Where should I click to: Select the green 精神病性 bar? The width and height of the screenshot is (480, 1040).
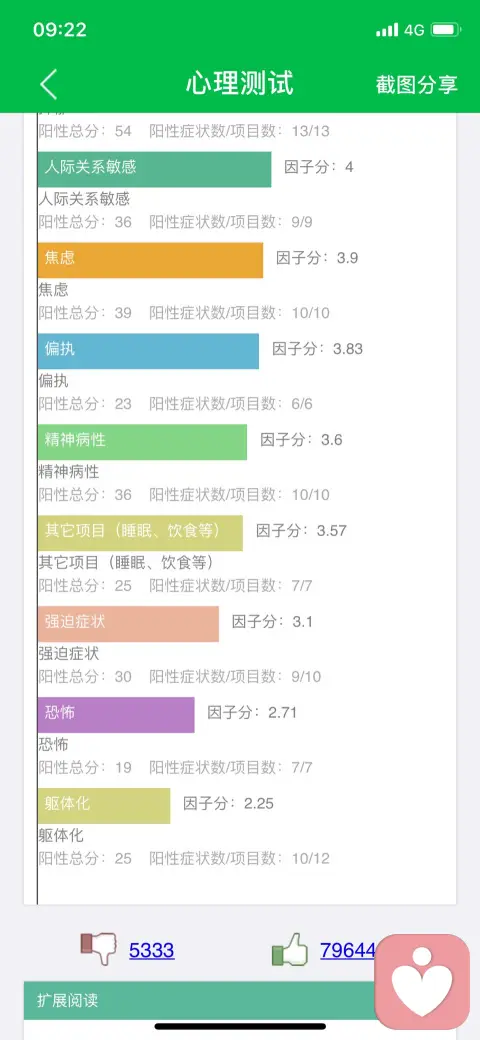coord(143,442)
